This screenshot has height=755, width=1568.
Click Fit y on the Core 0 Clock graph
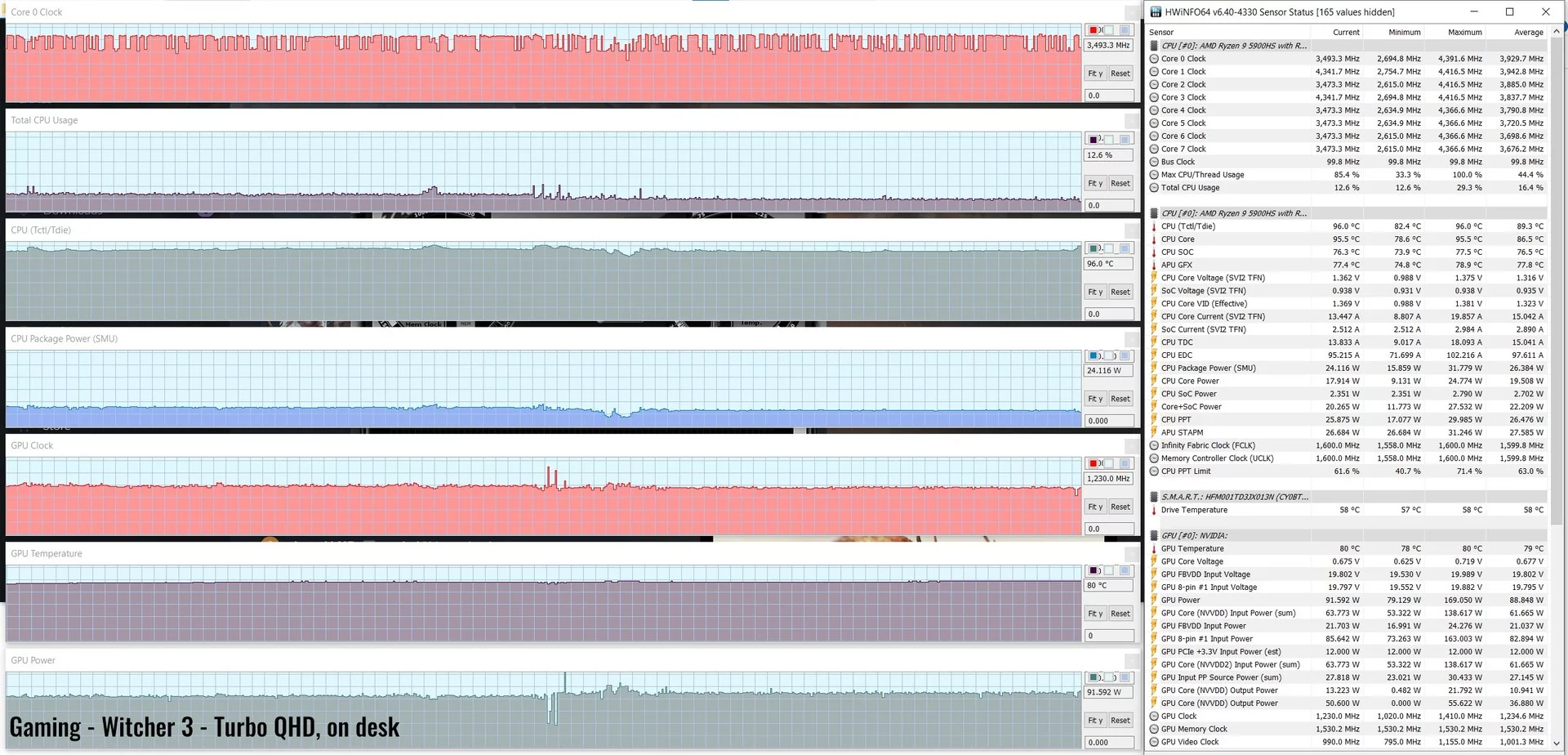[x=1095, y=74]
